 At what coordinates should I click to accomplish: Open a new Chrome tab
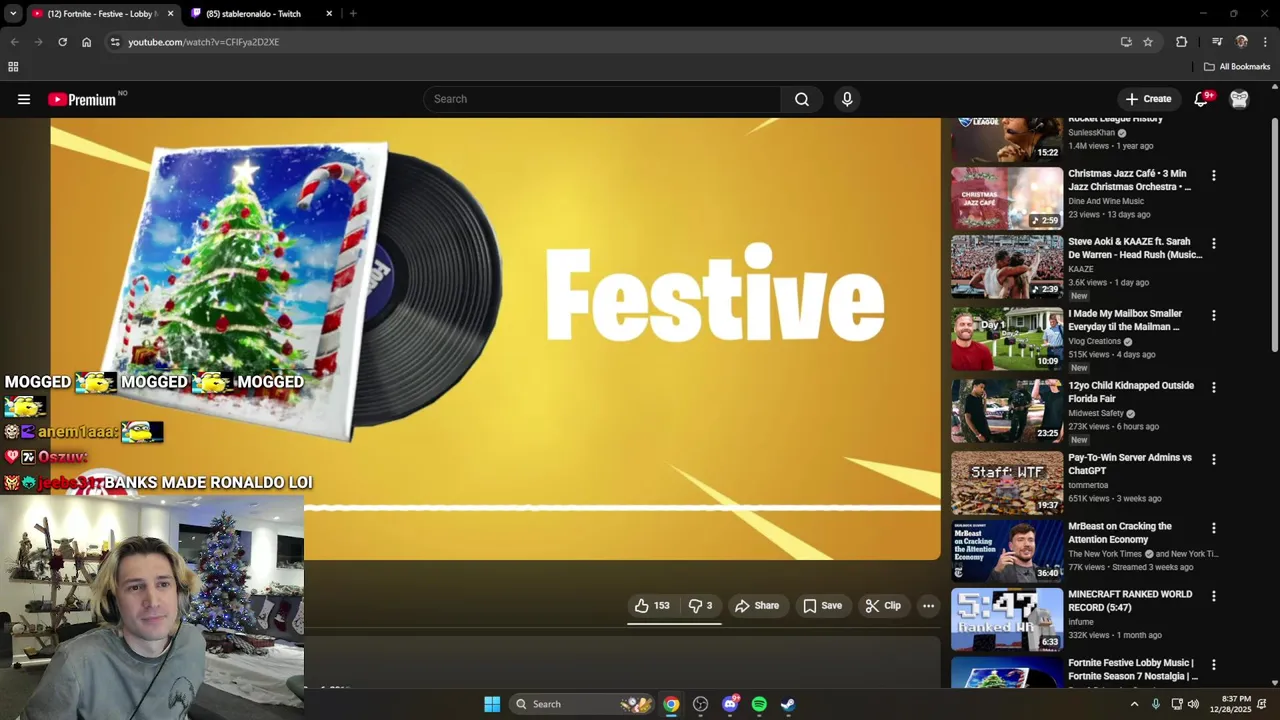coord(353,14)
